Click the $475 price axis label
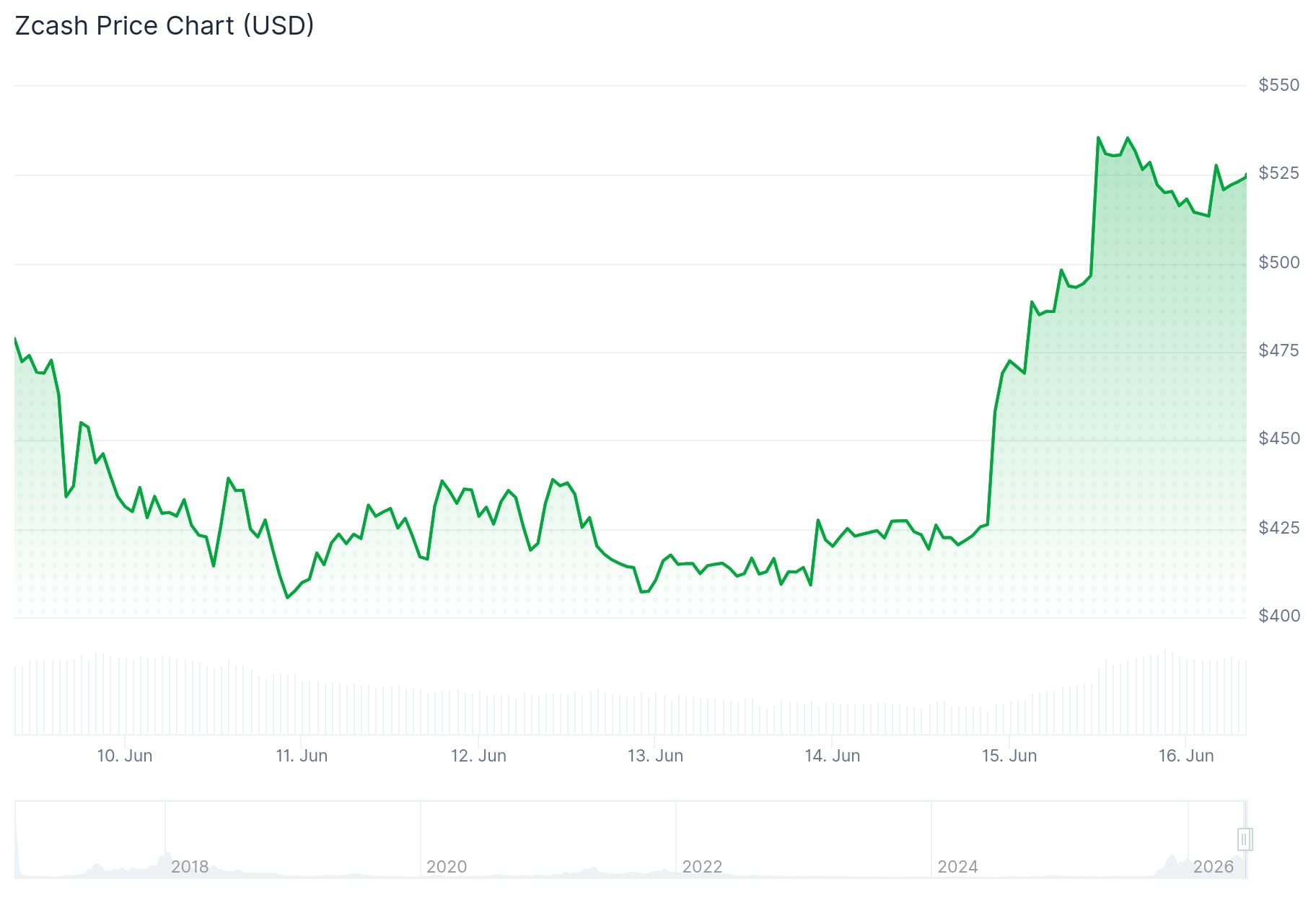1316x900 pixels. (1278, 350)
